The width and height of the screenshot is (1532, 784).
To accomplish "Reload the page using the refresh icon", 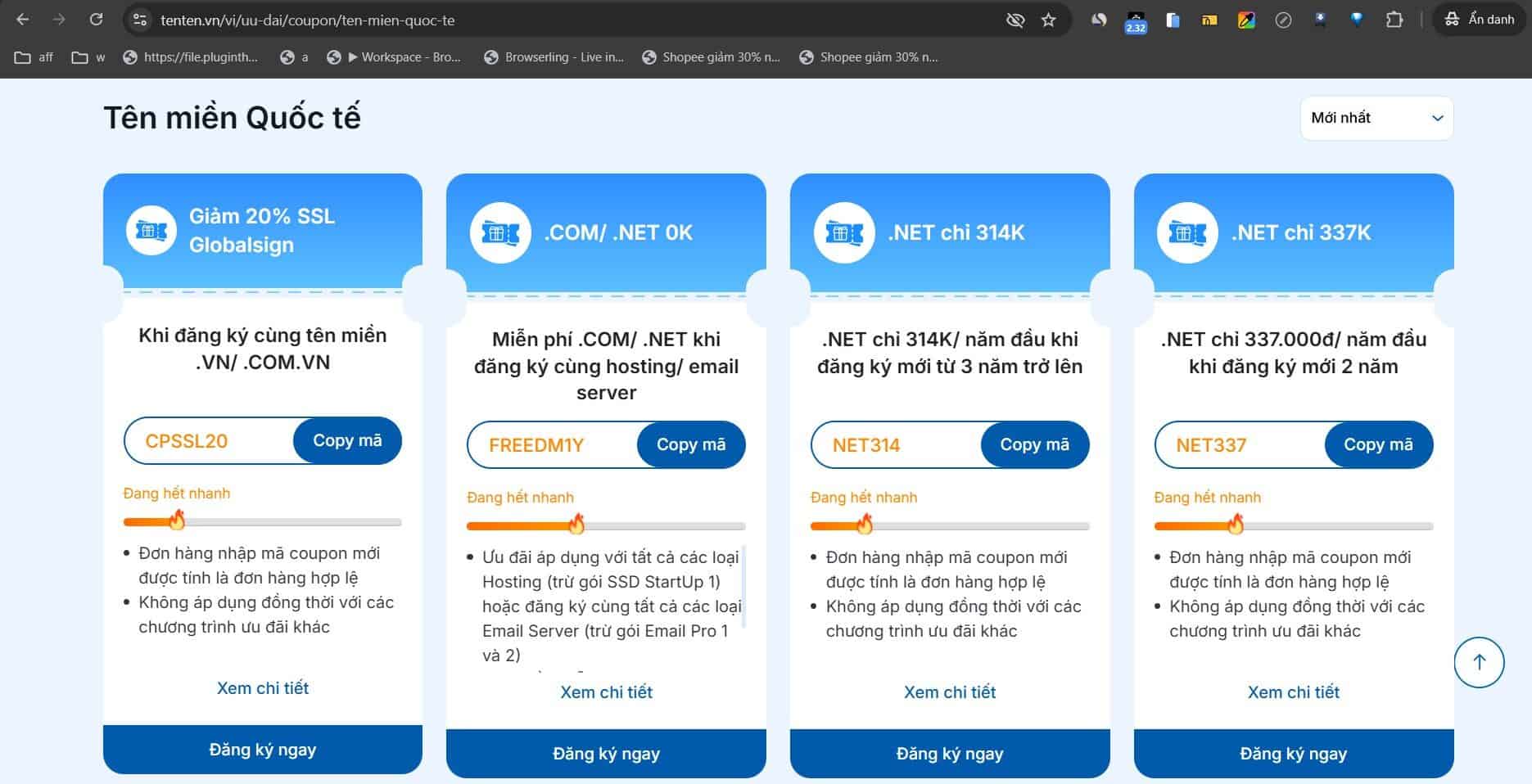I will [97, 18].
